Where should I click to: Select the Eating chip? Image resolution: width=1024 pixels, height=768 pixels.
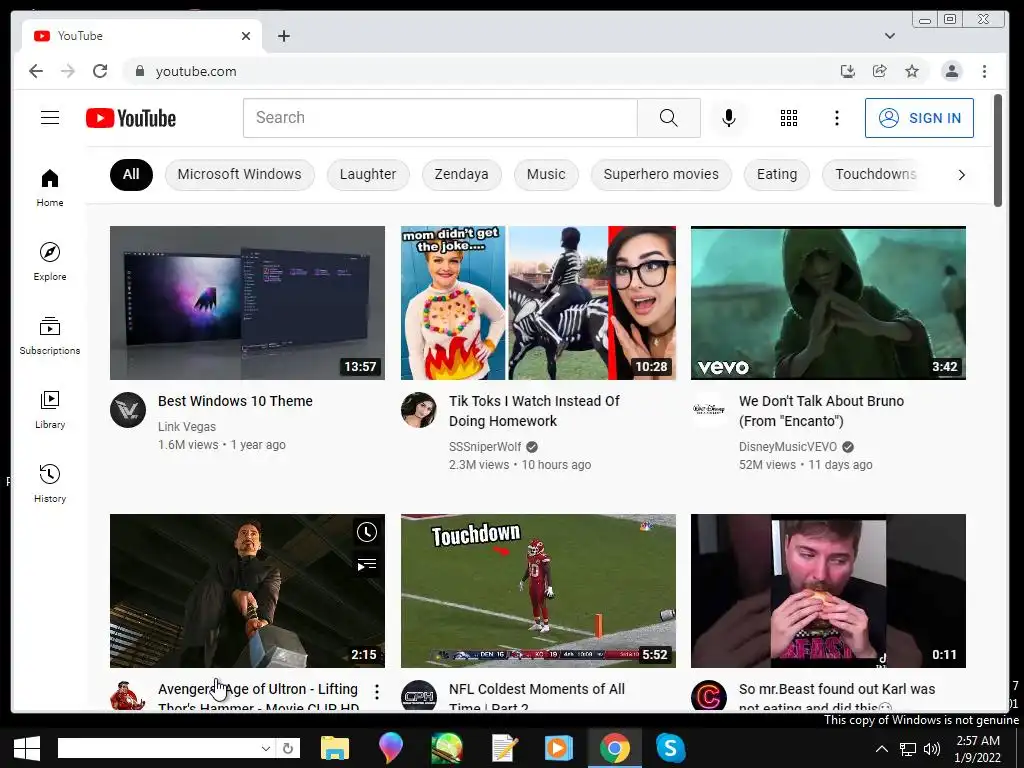pyautogui.click(x=776, y=175)
